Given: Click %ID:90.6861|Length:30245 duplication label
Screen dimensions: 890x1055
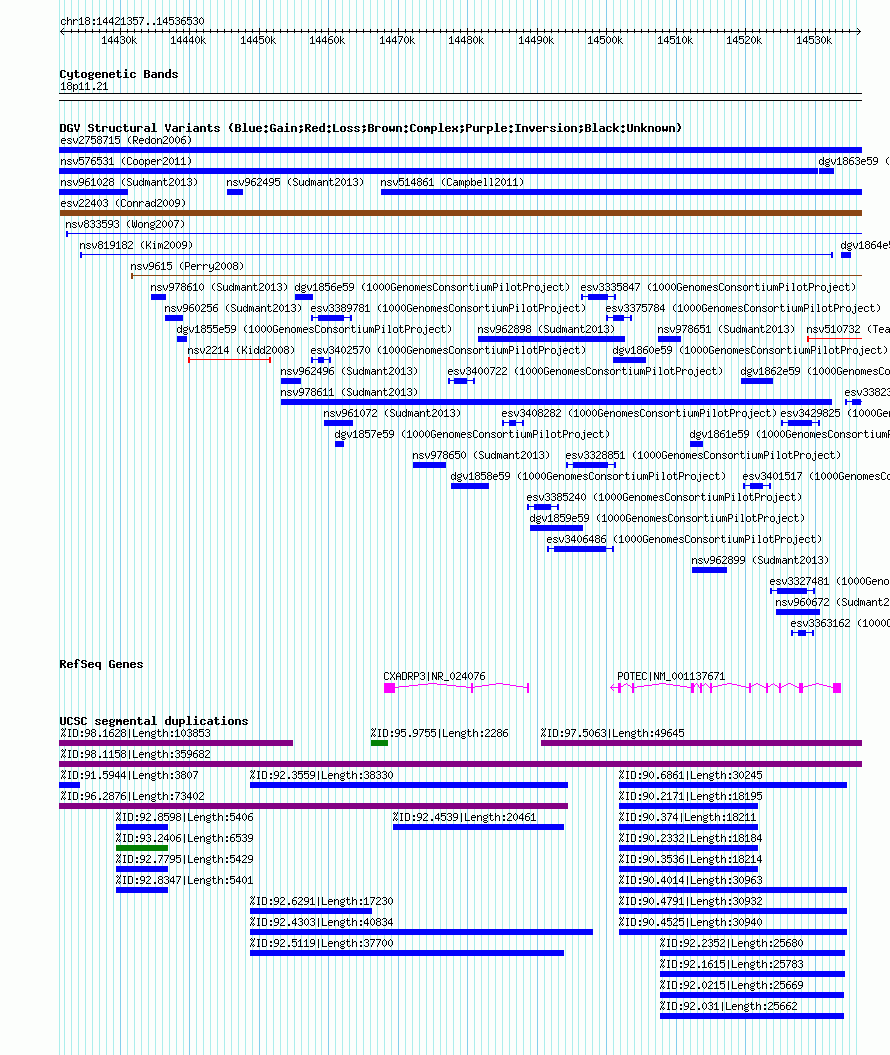Looking at the screenshot, I should point(690,774).
